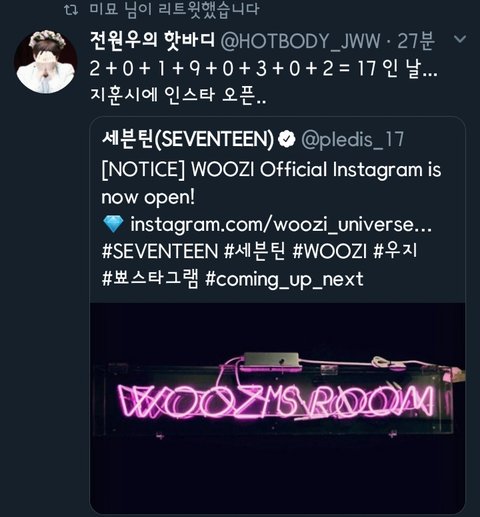Screen dimensions: 480x517
Task: Open the neon WOOZI'S ROOM image
Action: click(x=277, y=408)
